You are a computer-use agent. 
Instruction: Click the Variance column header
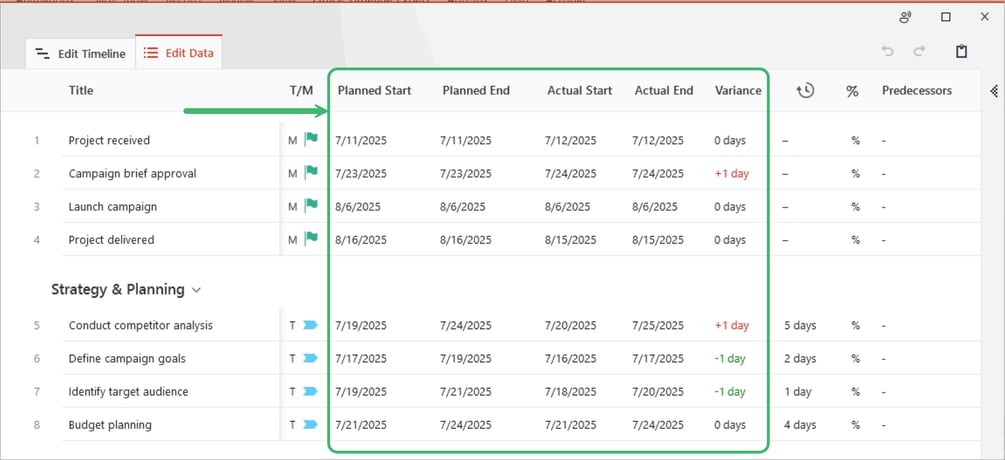point(738,91)
